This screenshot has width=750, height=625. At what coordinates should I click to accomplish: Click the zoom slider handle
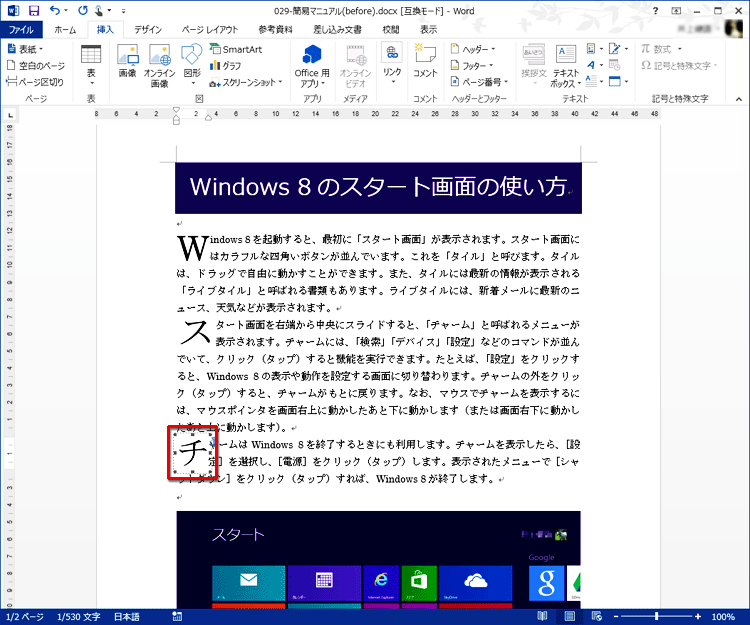pos(657,617)
